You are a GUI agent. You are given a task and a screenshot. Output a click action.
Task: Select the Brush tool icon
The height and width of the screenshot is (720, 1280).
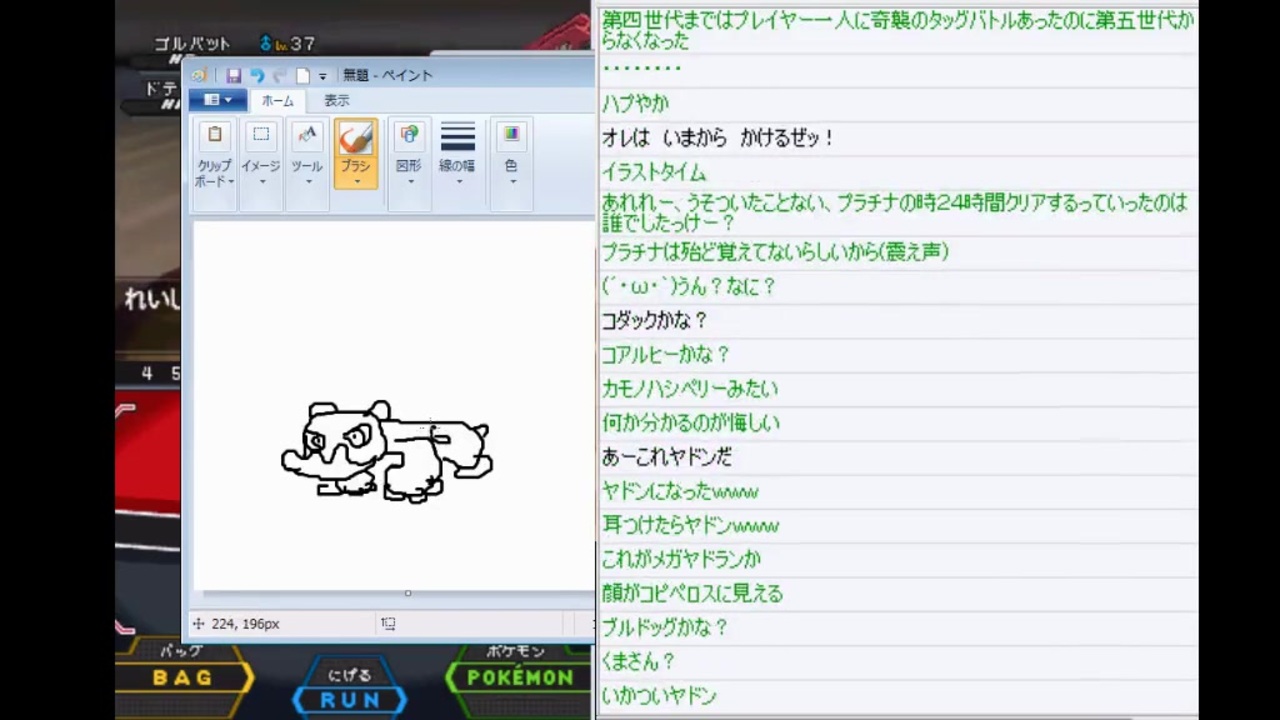click(356, 138)
